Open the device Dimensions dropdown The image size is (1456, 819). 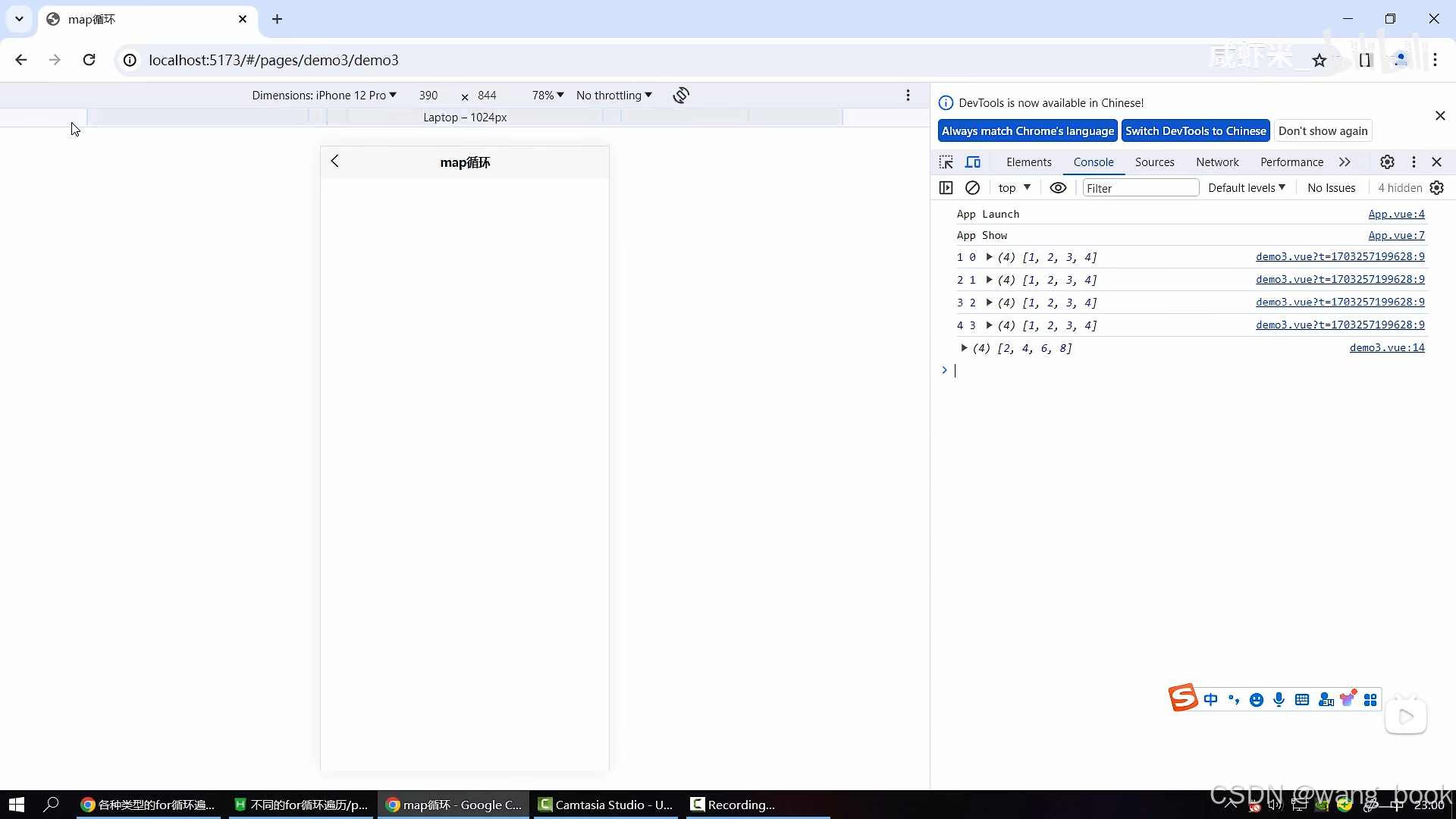click(x=324, y=95)
